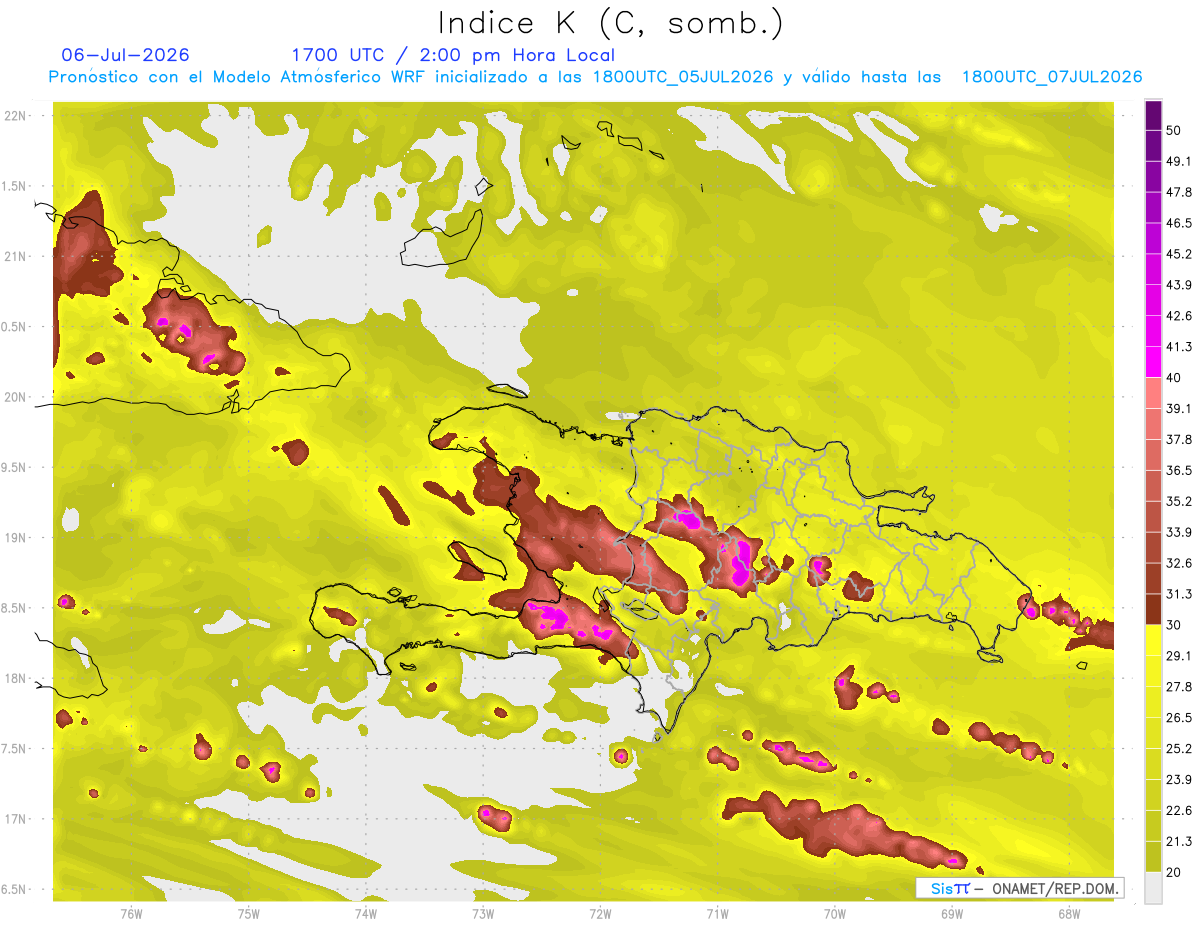Click the "20N" latitude label
The image size is (1200, 927).
(x=16, y=397)
